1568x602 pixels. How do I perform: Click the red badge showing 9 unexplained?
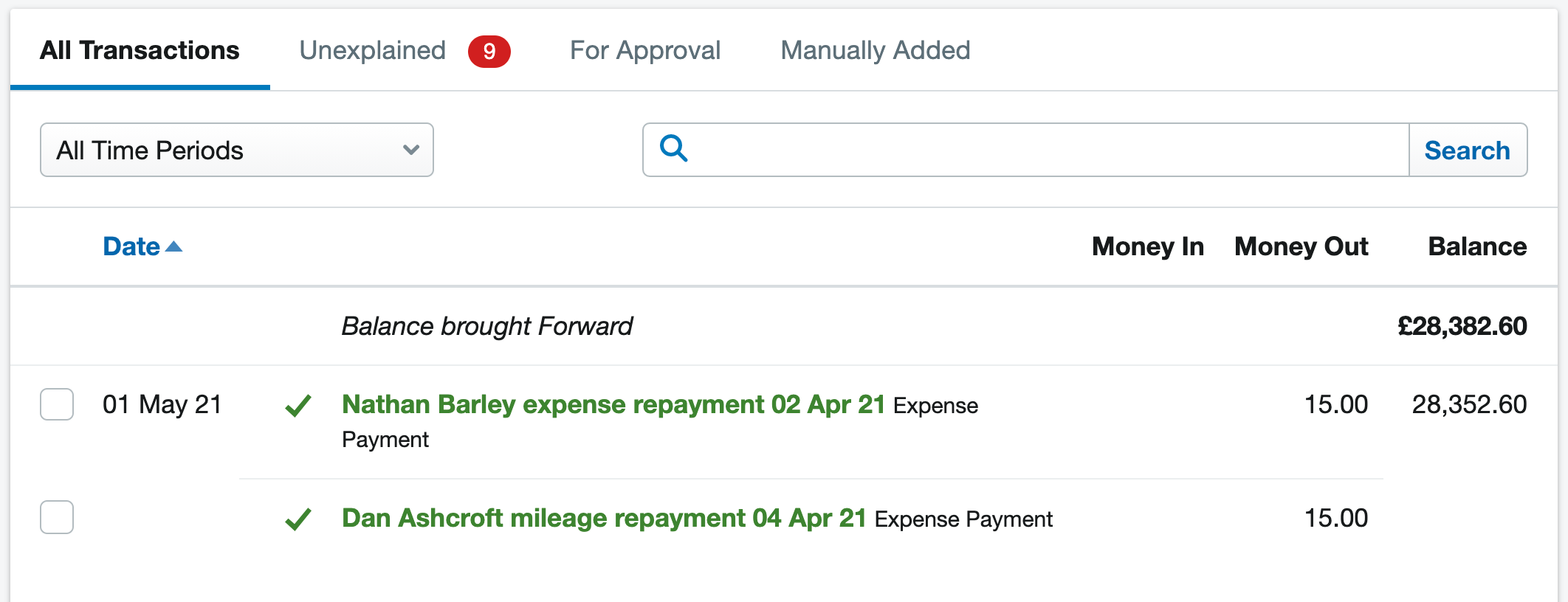[489, 51]
